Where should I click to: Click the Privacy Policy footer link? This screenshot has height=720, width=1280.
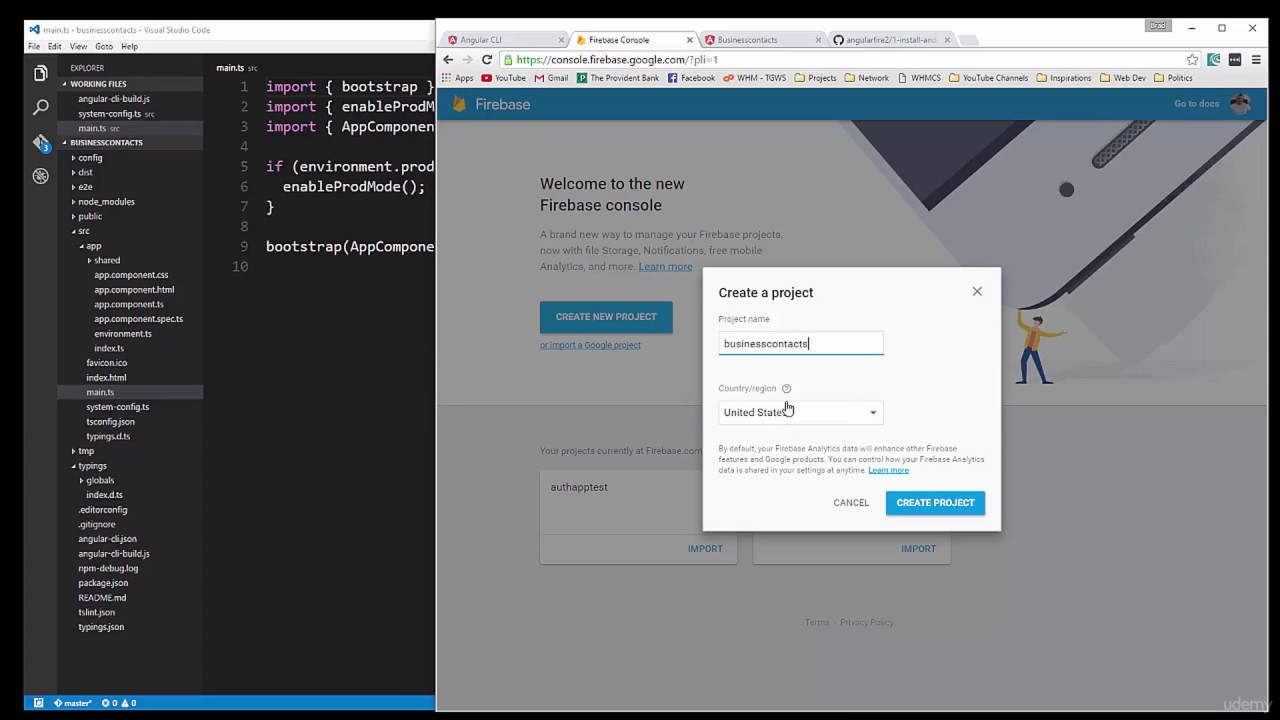(x=867, y=622)
